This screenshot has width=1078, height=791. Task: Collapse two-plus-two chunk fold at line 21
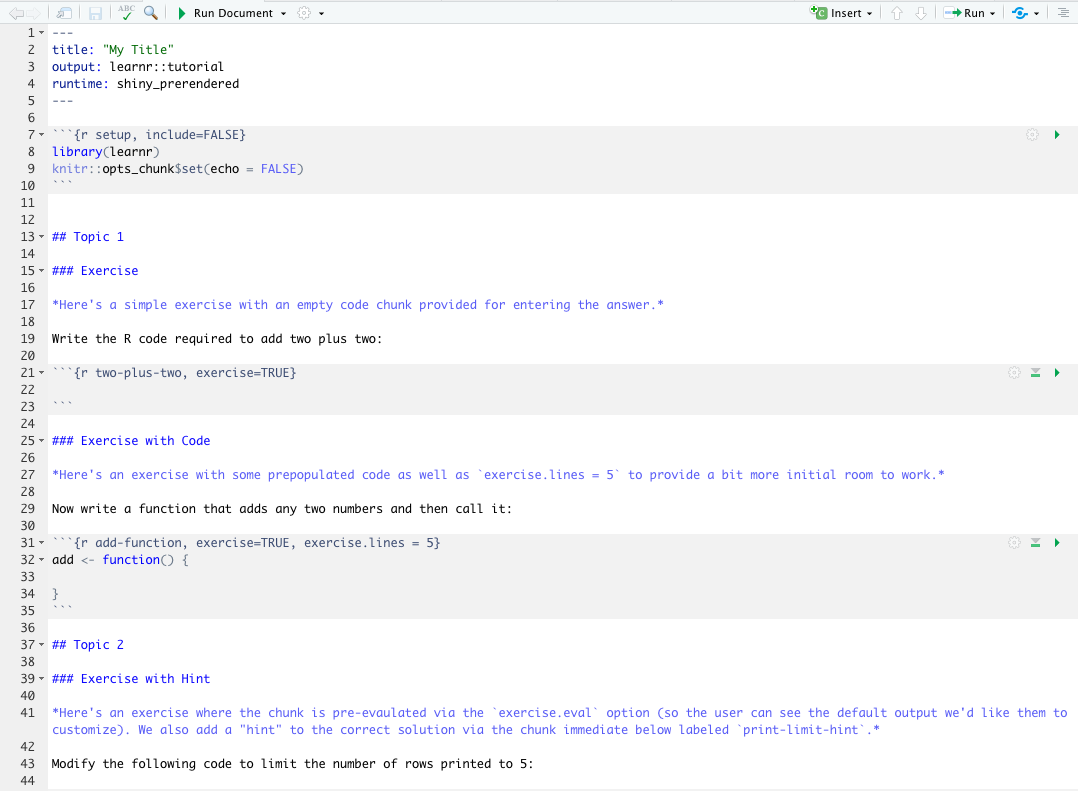click(x=41, y=372)
